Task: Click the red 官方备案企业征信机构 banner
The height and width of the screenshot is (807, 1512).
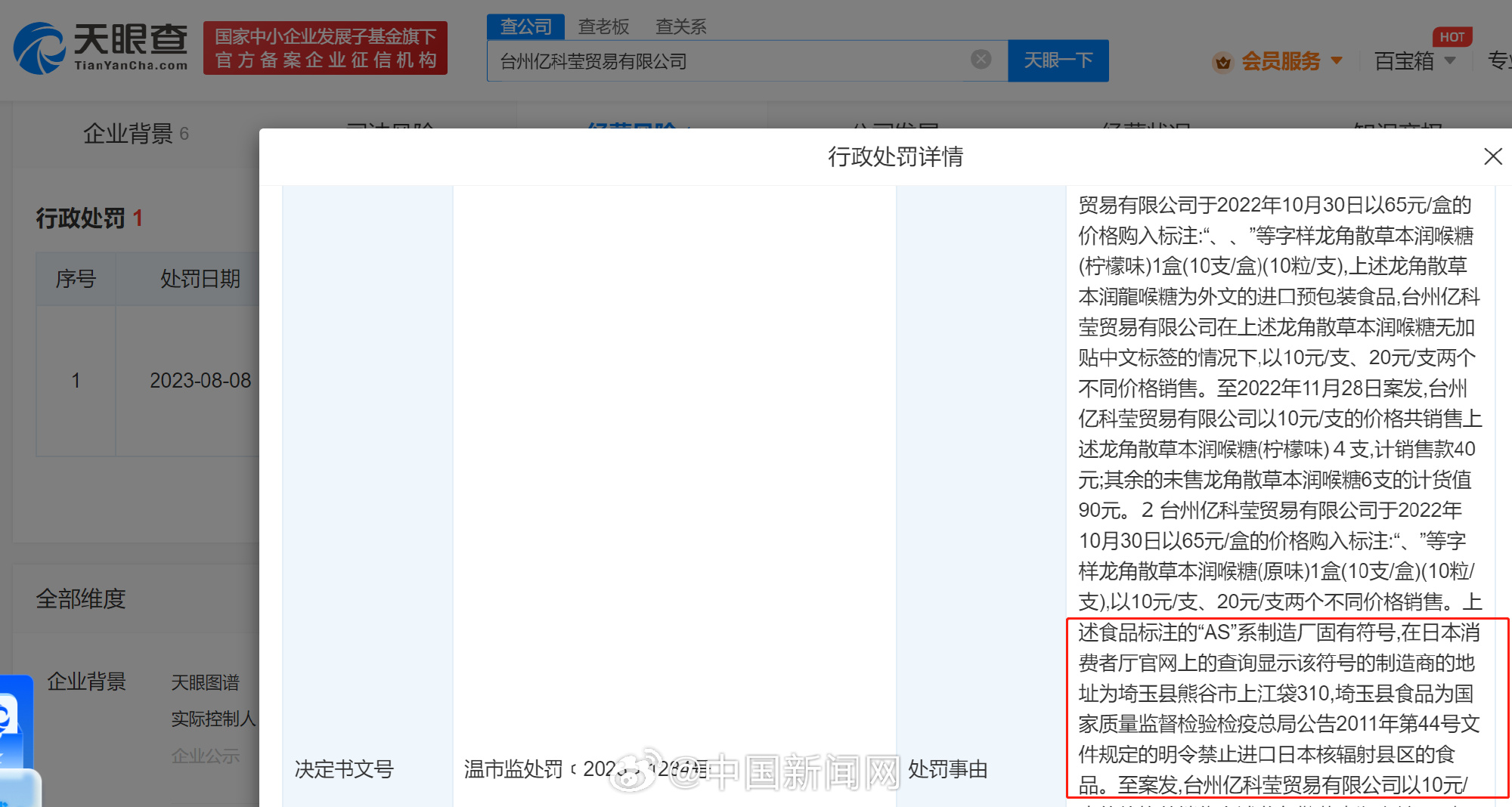Action: tap(325, 48)
